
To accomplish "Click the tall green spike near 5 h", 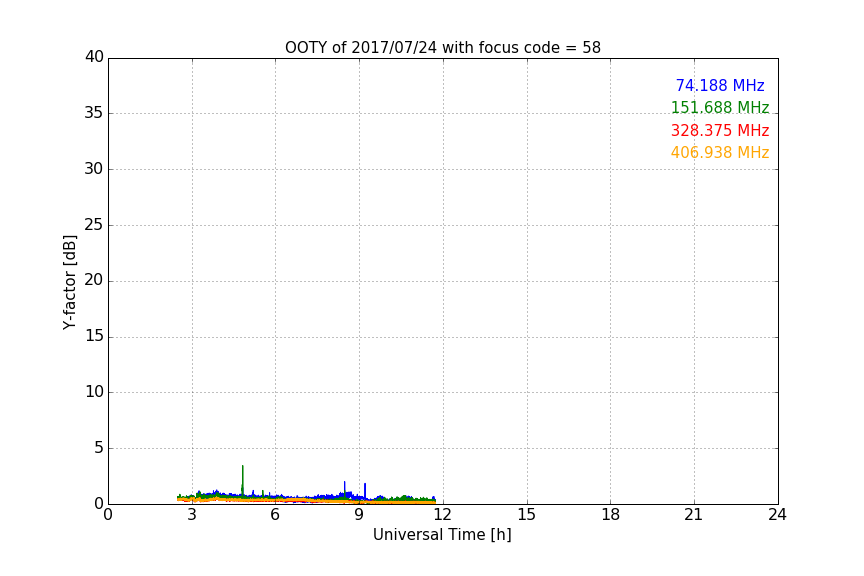I will (x=242, y=480).
